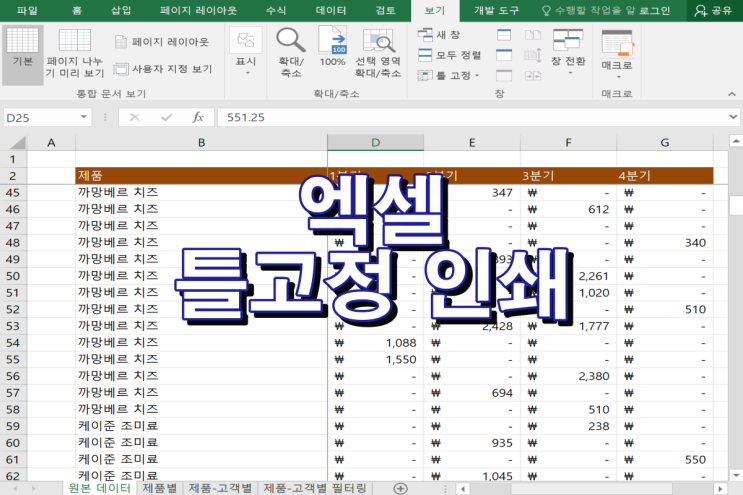Open 사용자 지정 보기 custom views
This screenshot has height=495, width=743.
[163, 69]
